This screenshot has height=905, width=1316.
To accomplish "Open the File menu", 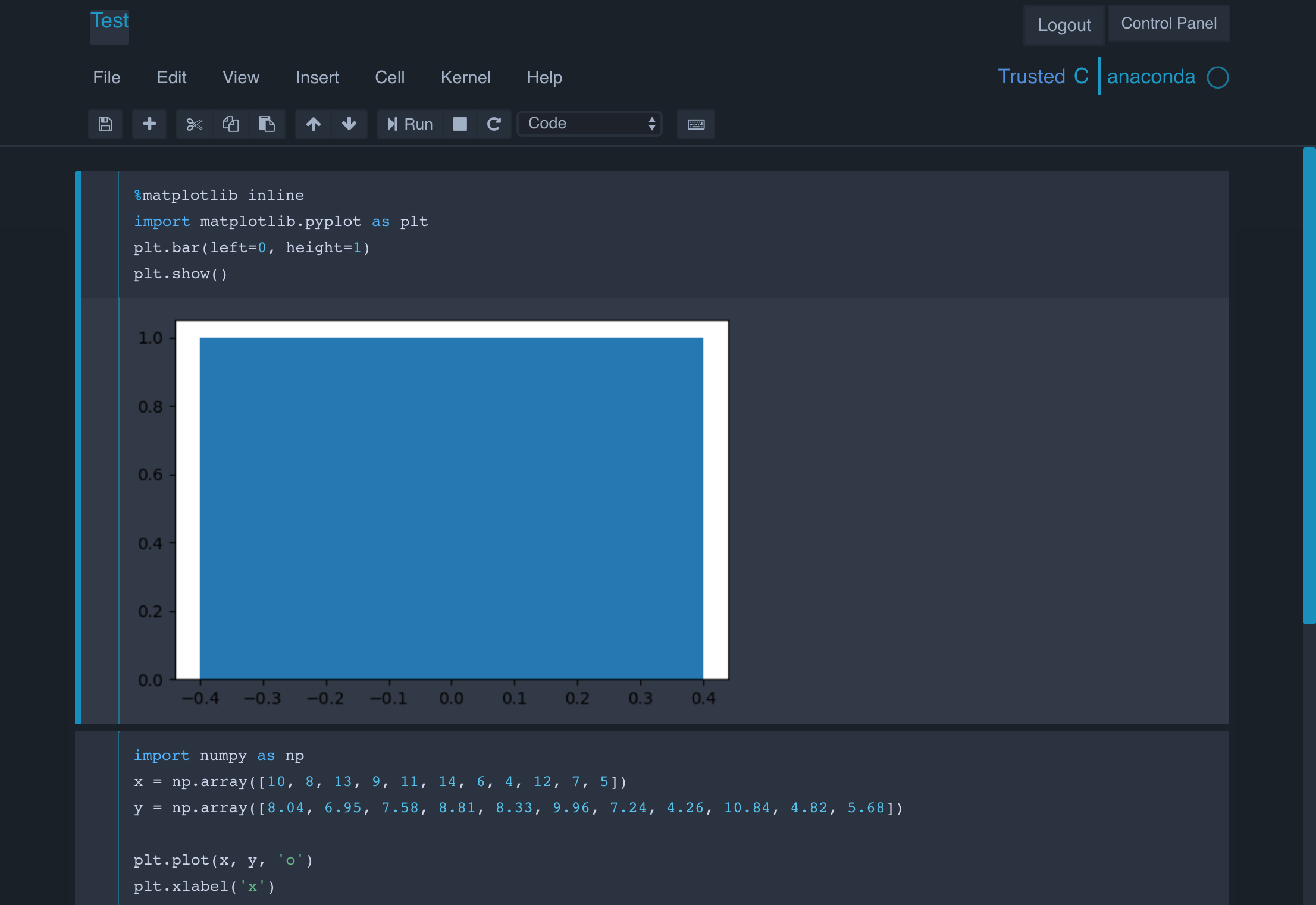I will pos(106,77).
